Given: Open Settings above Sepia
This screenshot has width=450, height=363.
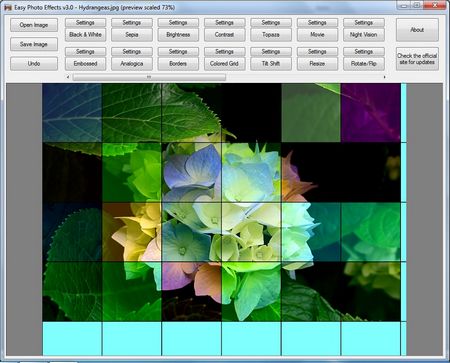Looking at the screenshot, I should (132, 23).
